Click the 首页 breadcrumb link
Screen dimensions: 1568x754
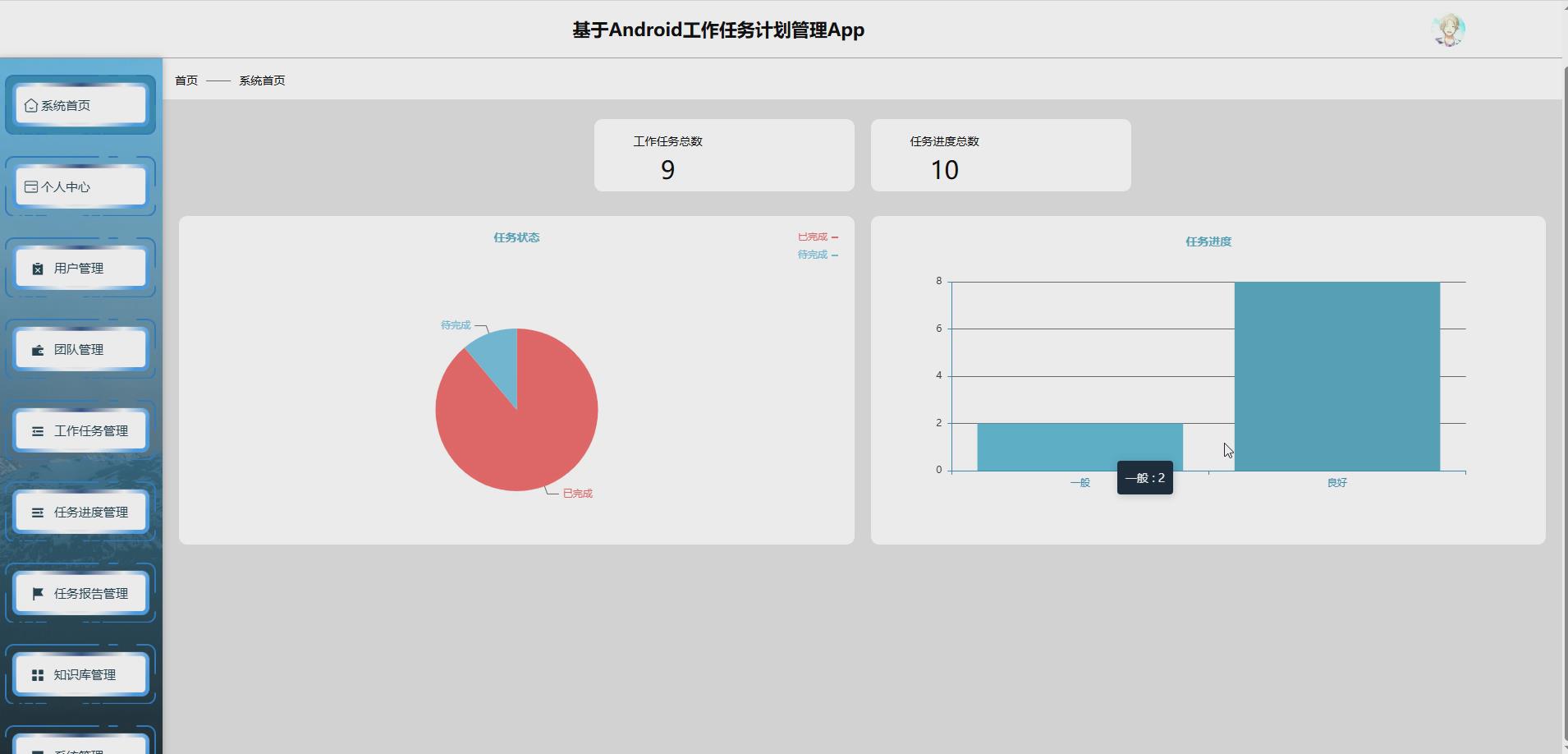[x=186, y=80]
